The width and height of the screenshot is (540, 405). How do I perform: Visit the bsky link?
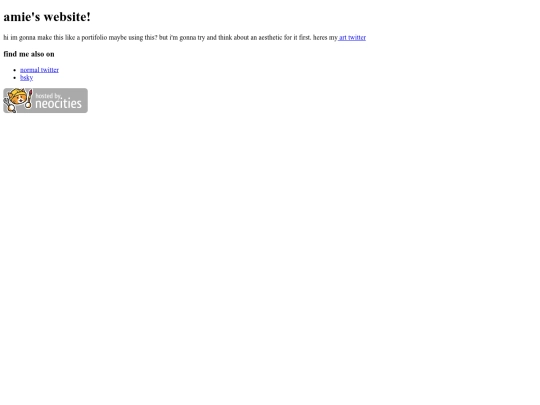coord(27,78)
